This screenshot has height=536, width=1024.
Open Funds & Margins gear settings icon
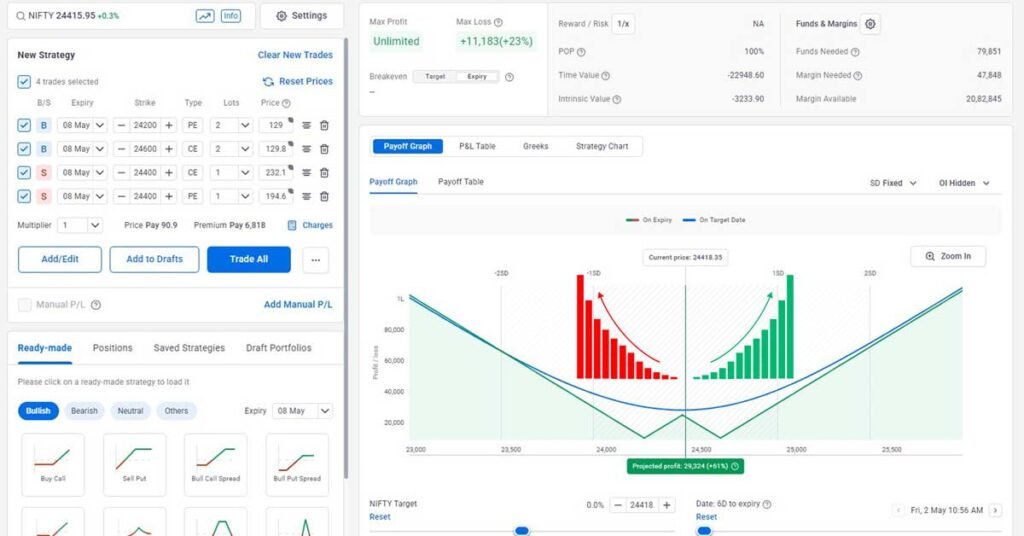coord(870,24)
